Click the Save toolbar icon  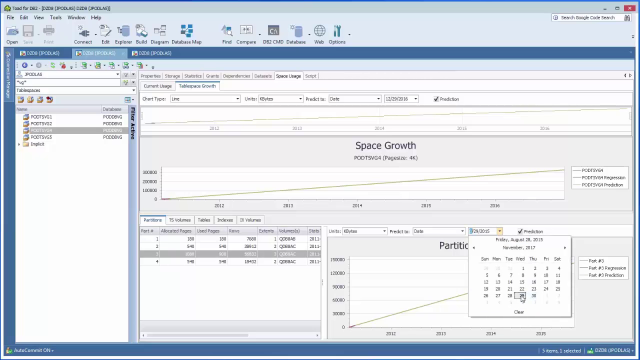tap(28, 35)
